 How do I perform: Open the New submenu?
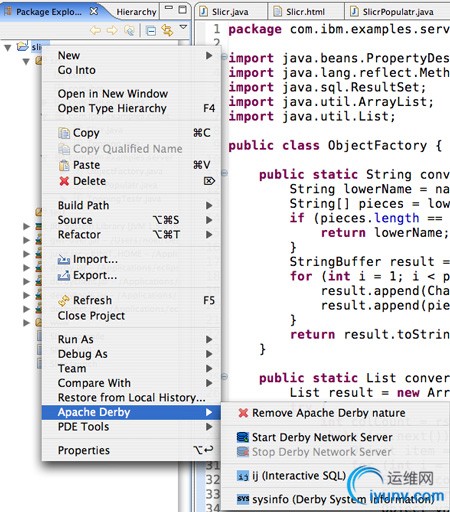coord(131,55)
